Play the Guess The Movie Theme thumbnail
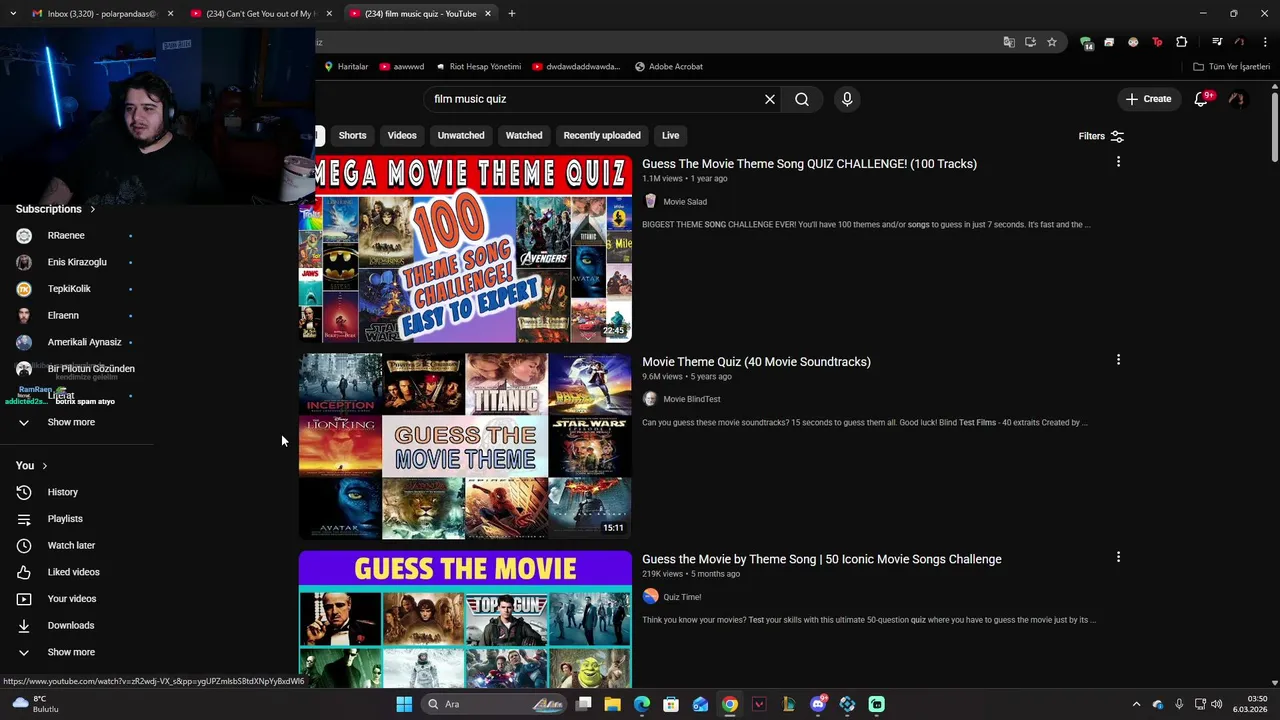The image size is (1280, 720). [466, 445]
